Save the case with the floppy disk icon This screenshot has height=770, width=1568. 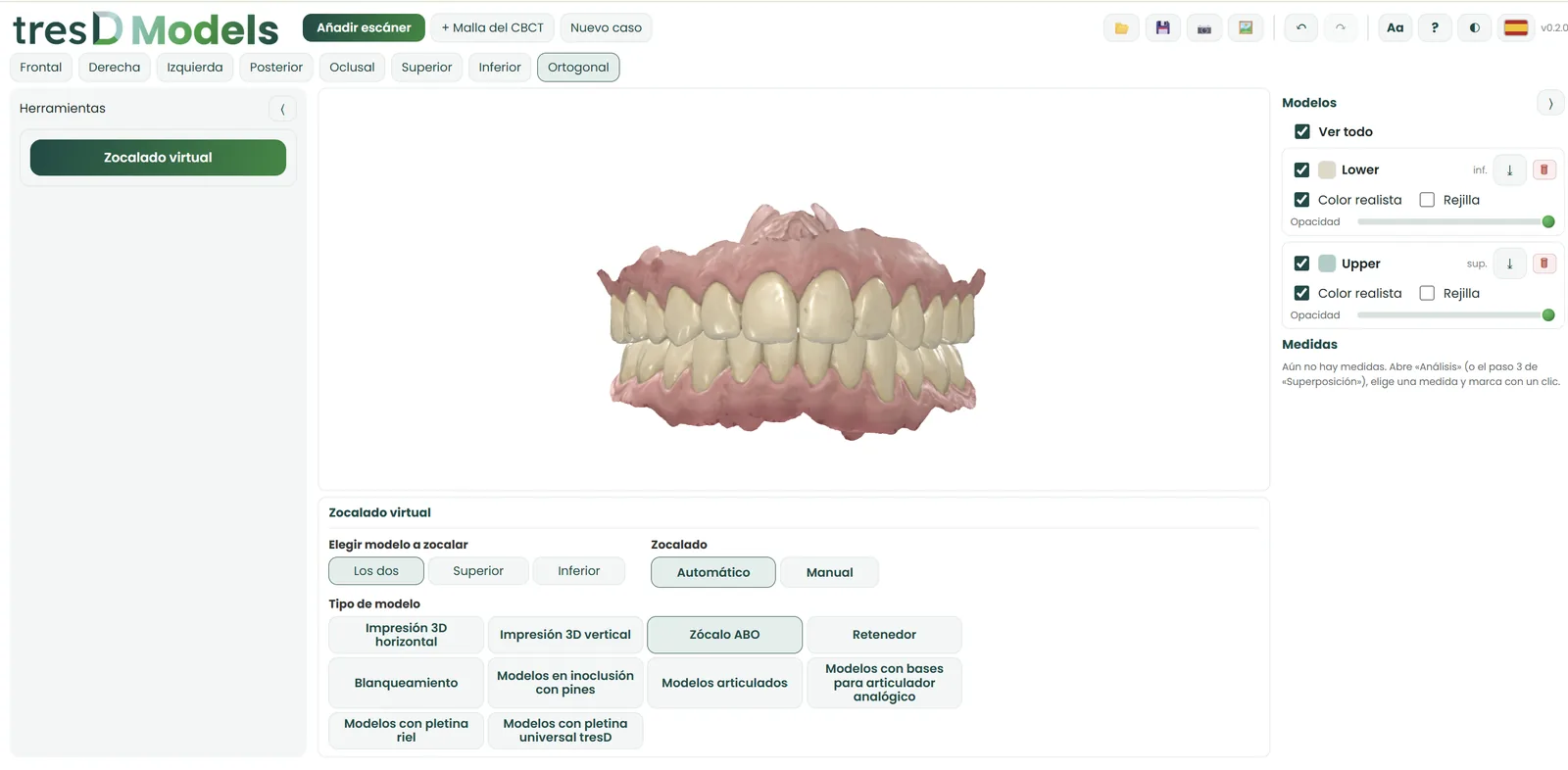click(x=1162, y=27)
